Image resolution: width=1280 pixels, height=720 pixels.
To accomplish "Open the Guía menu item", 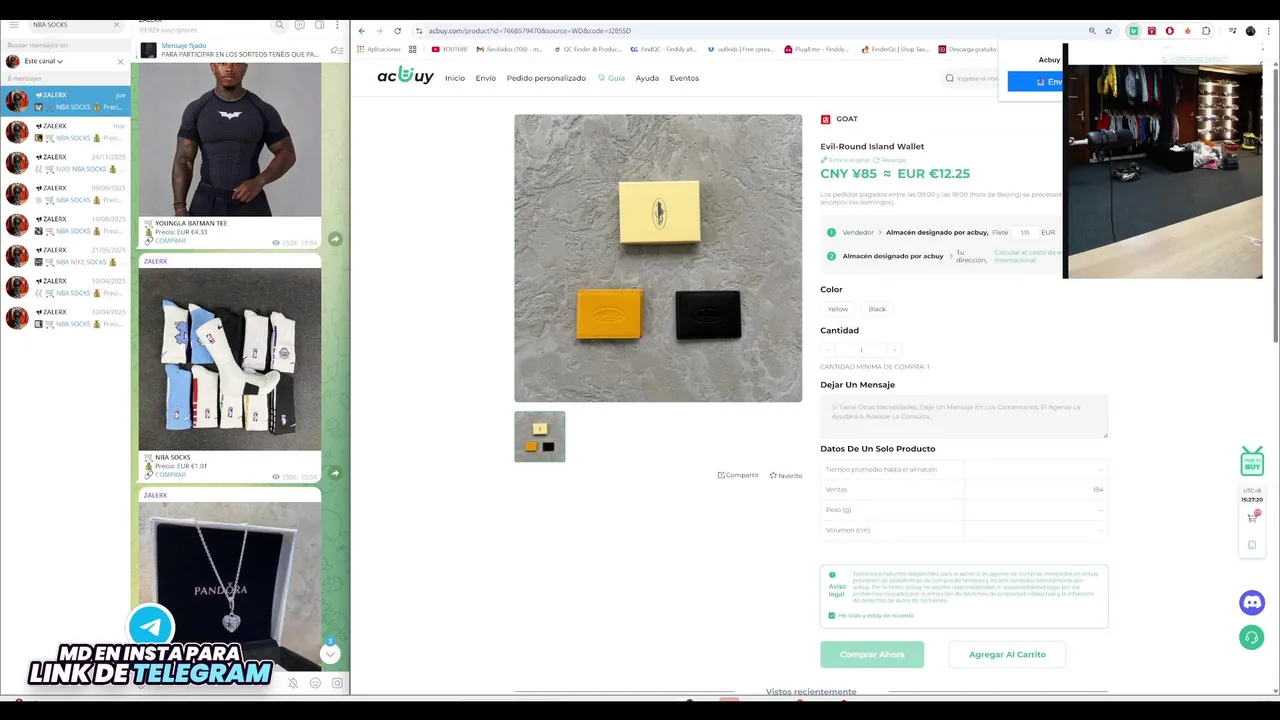I will click(611, 78).
